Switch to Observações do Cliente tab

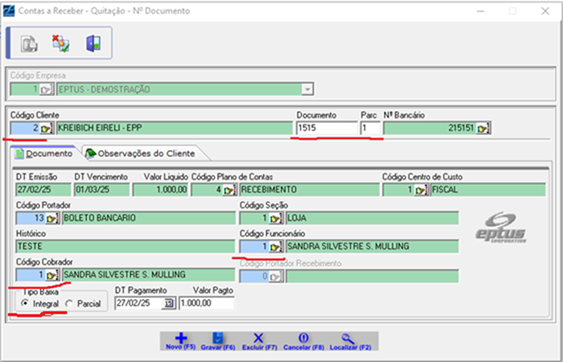coord(141,154)
